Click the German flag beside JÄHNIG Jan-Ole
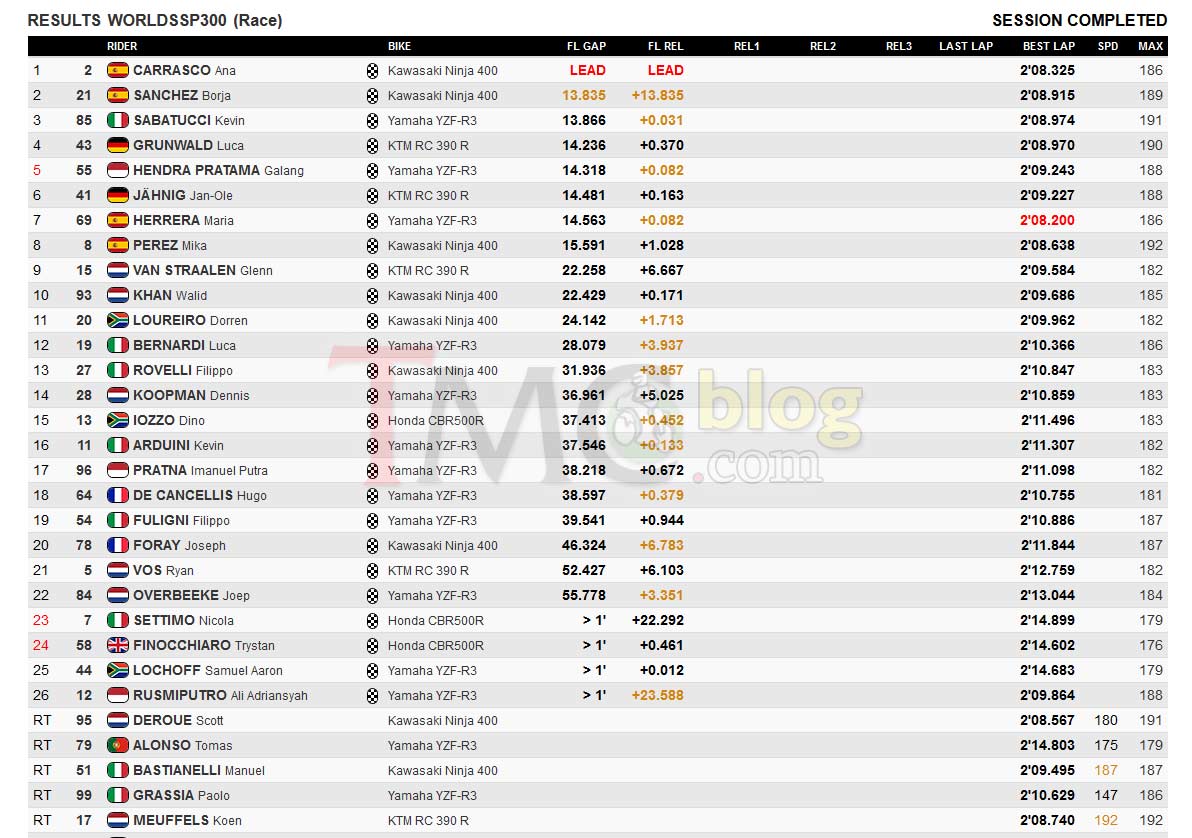 [118, 195]
